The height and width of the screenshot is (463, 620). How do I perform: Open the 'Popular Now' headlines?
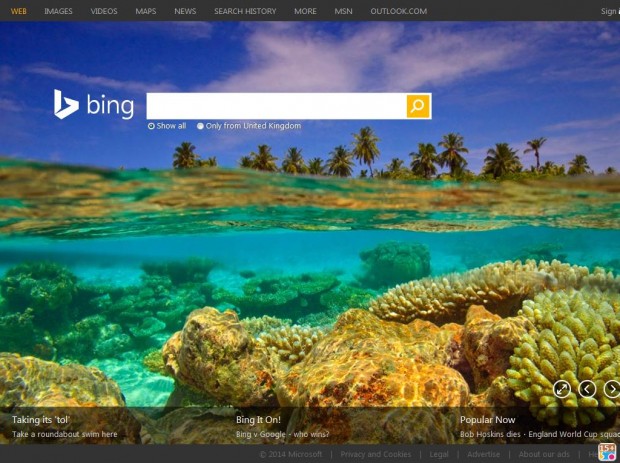click(x=487, y=420)
